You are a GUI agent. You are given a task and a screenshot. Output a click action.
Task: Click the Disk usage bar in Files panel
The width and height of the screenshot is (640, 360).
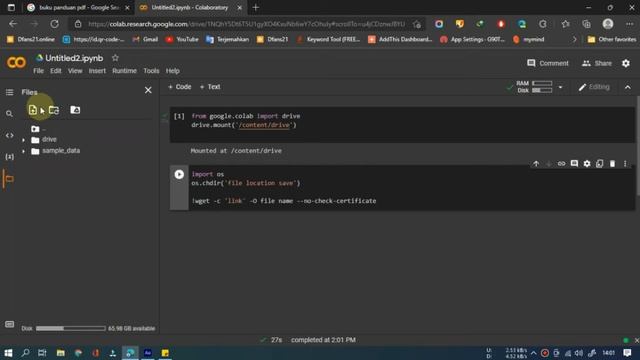pyautogui.click(x=71, y=328)
